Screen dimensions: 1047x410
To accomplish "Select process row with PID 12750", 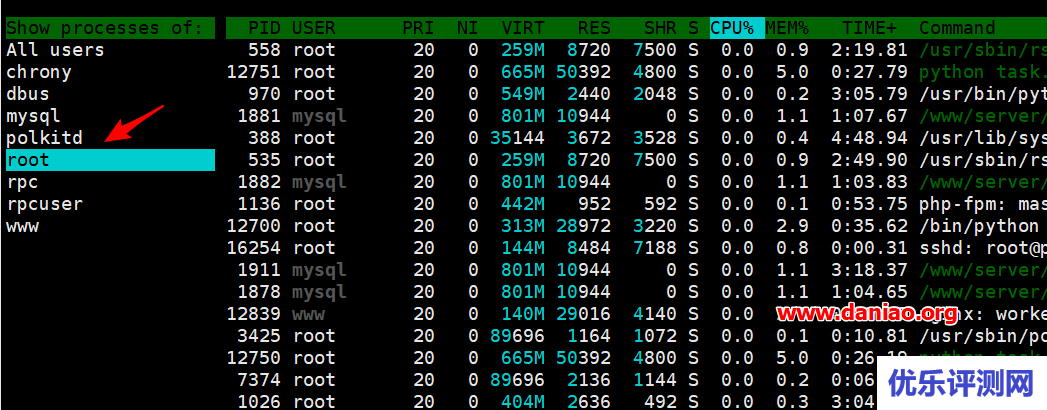I will (636, 359).
